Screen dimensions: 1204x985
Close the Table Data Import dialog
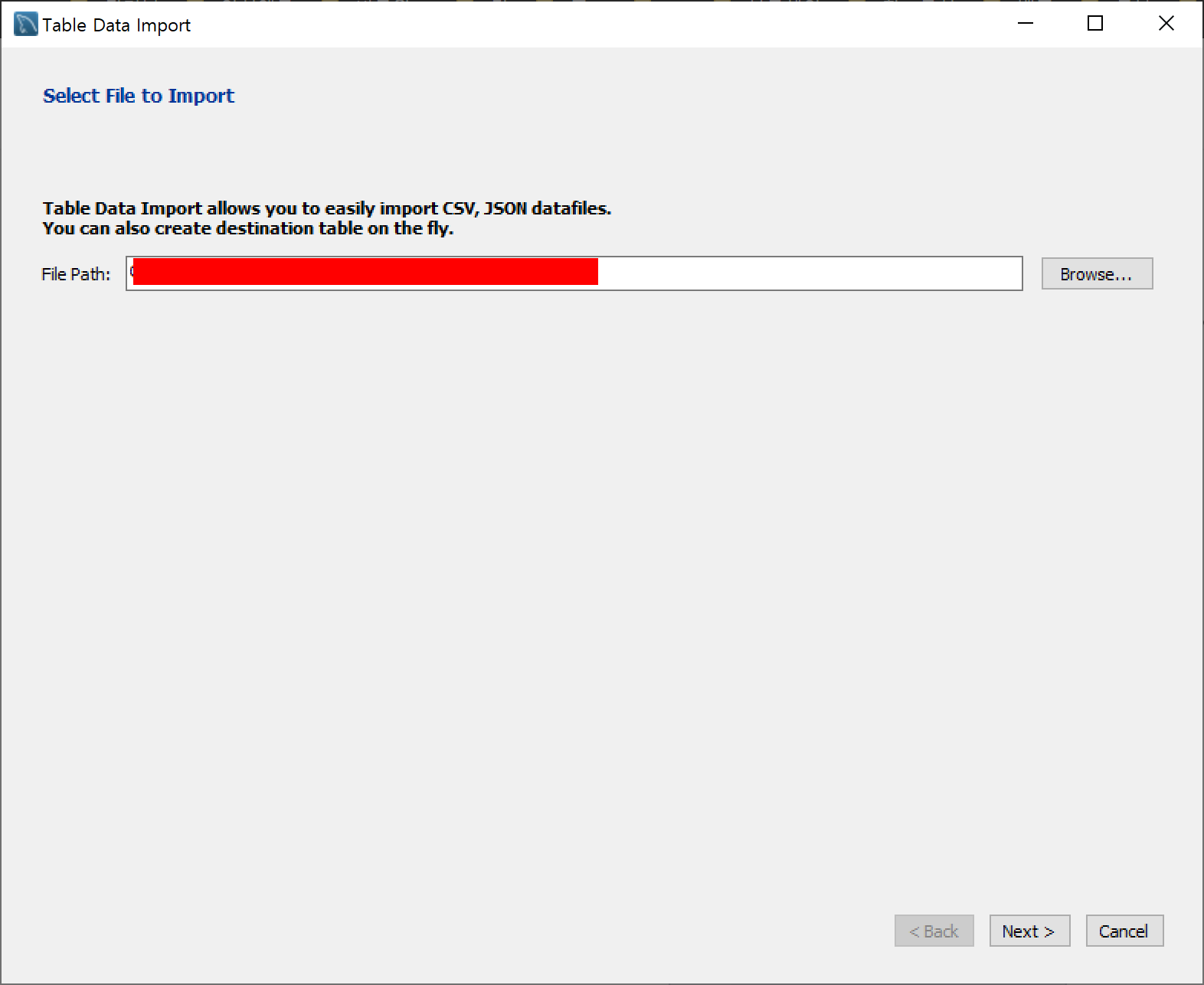[1166, 23]
